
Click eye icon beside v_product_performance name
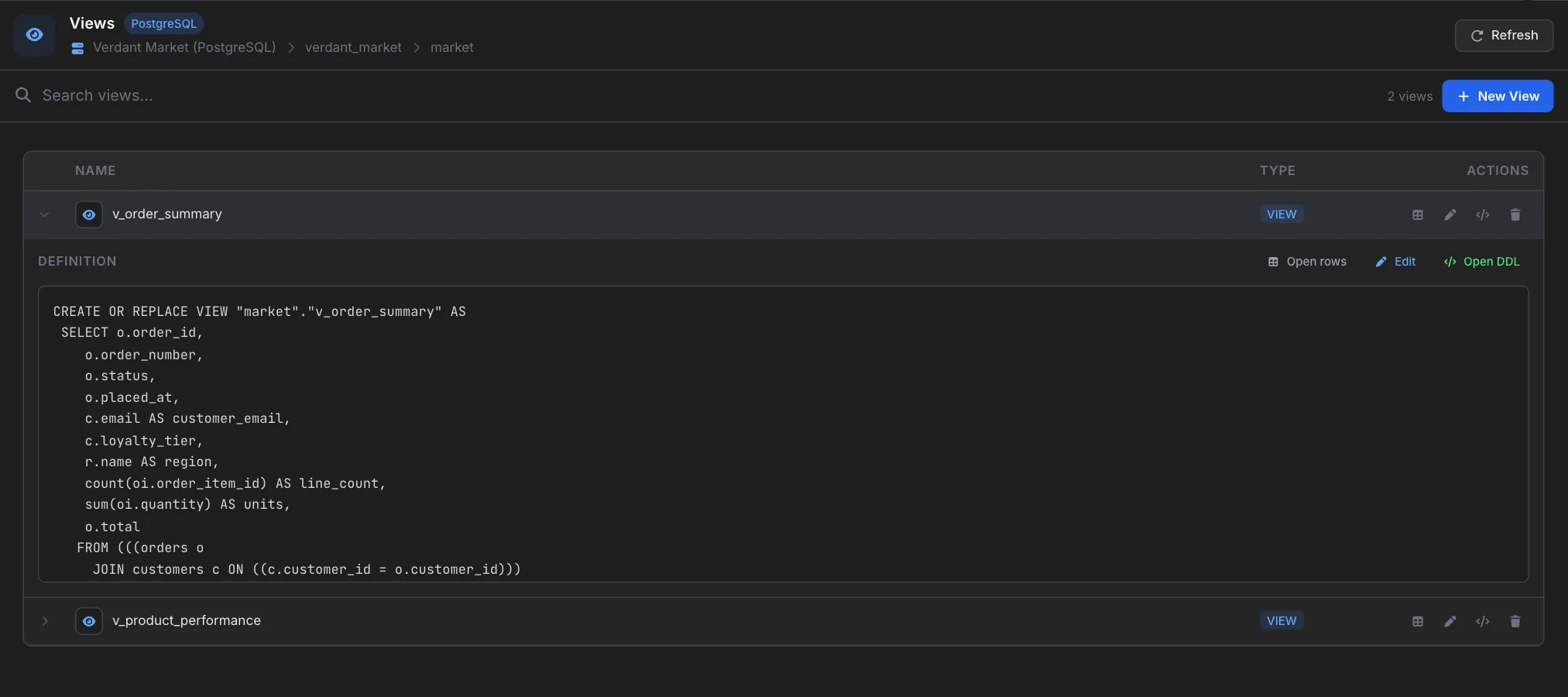89,621
